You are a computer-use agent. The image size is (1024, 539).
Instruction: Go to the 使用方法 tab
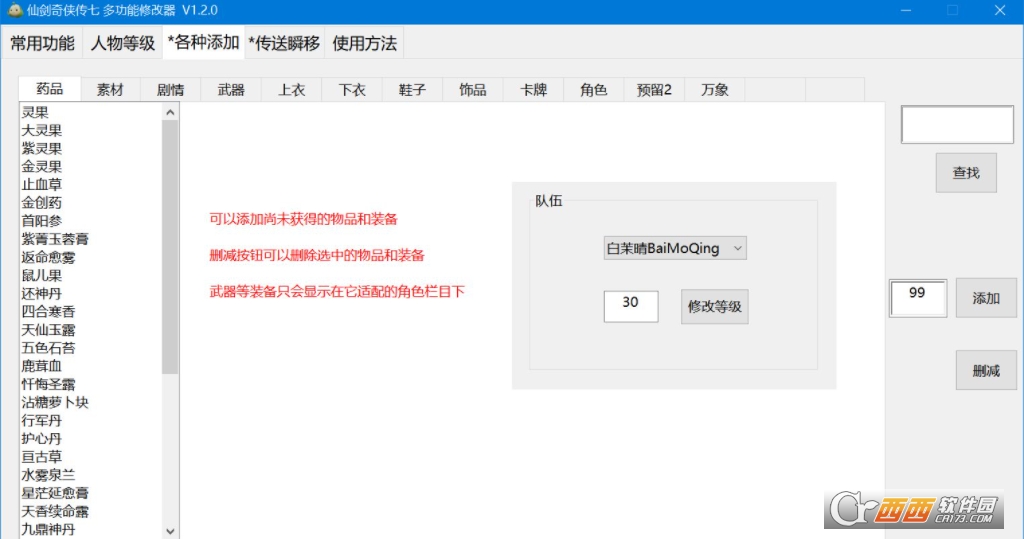coord(364,43)
